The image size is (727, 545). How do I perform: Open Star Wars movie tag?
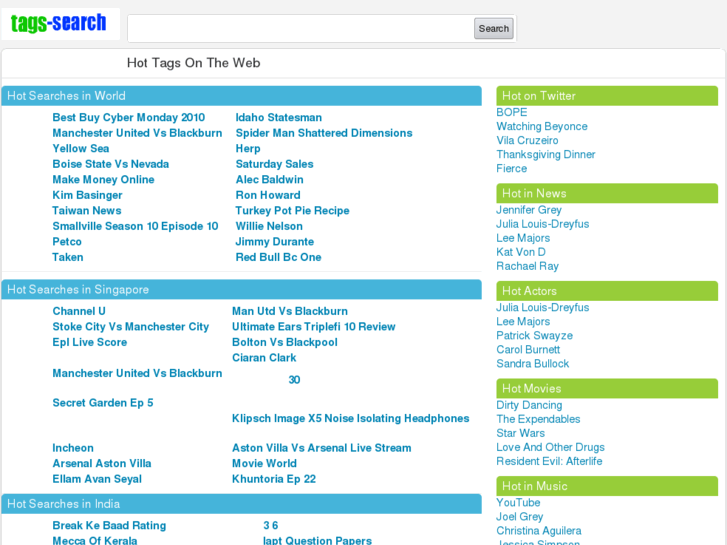pos(521,433)
